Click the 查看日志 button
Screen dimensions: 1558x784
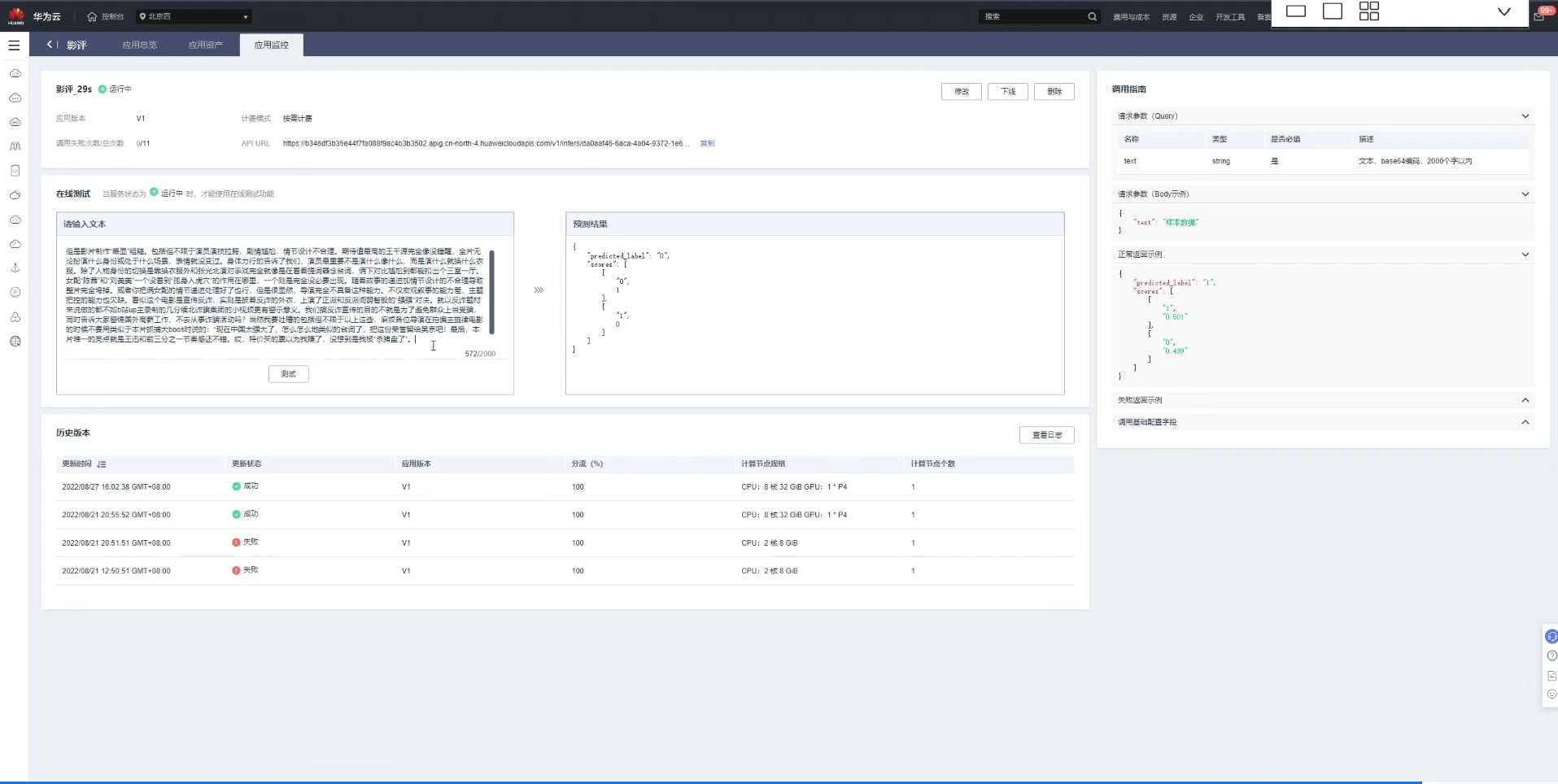click(1047, 435)
